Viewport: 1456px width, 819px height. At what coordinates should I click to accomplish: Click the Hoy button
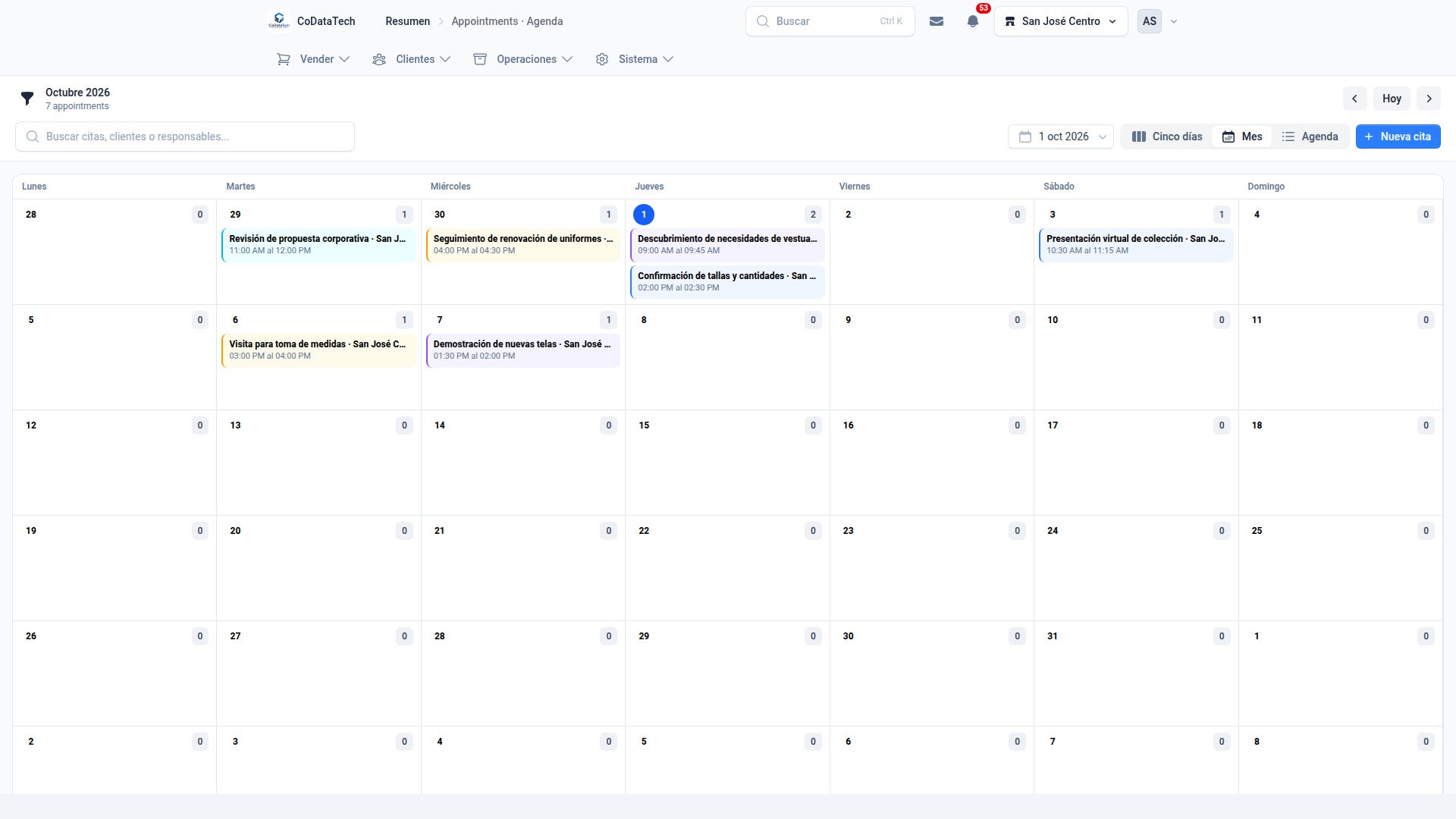click(x=1392, y=99)
